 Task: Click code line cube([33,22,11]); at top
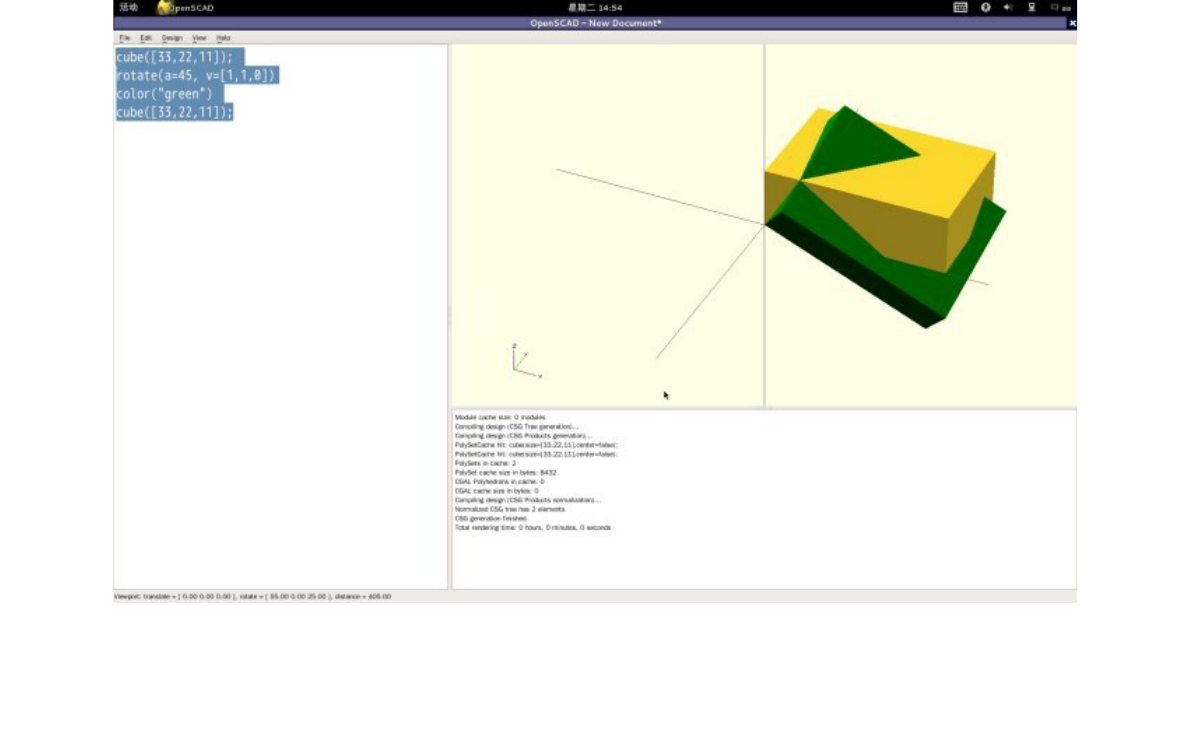[175, 57]
